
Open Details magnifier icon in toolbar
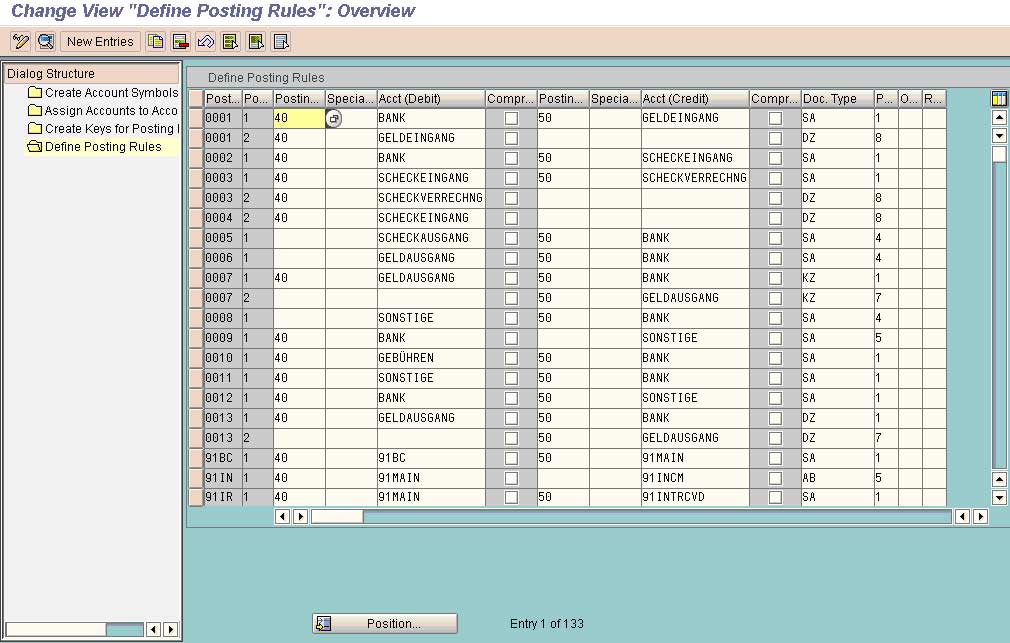tap(46, 42)
